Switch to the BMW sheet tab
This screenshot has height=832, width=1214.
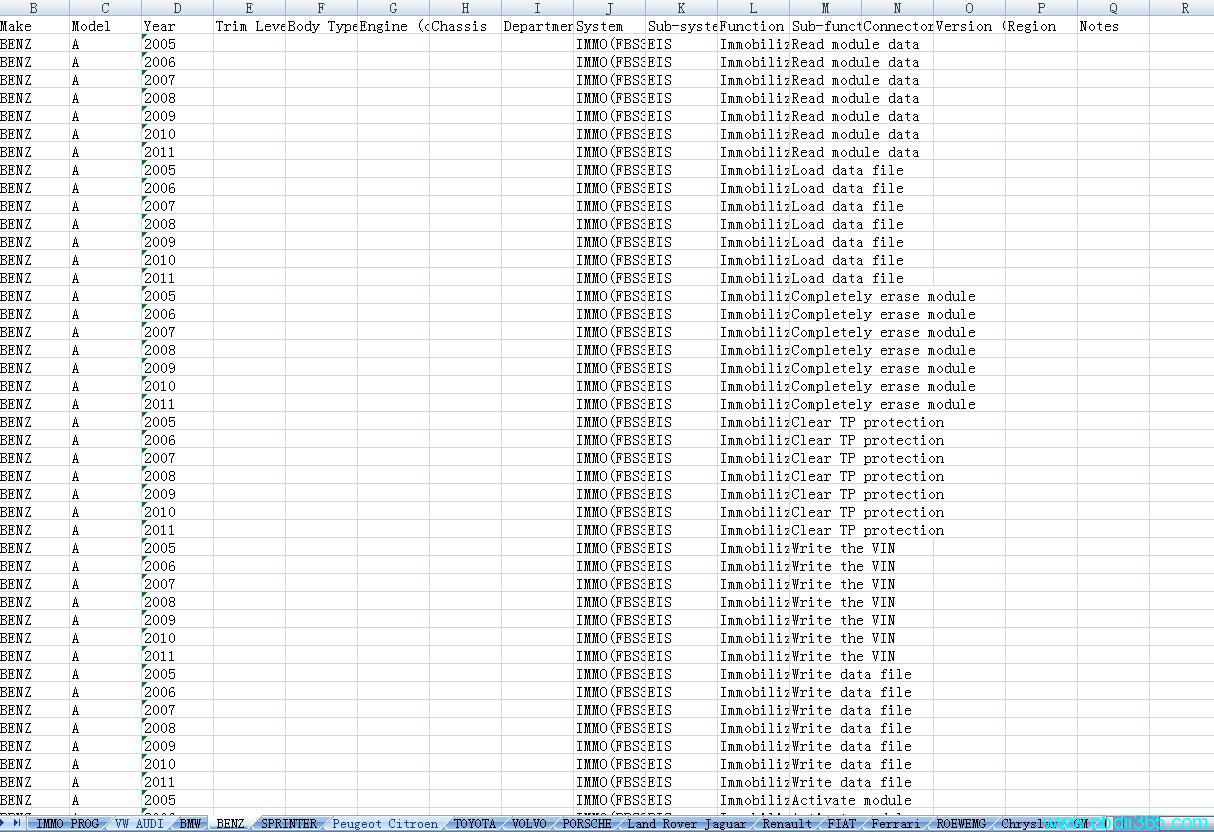click(190, 824)
